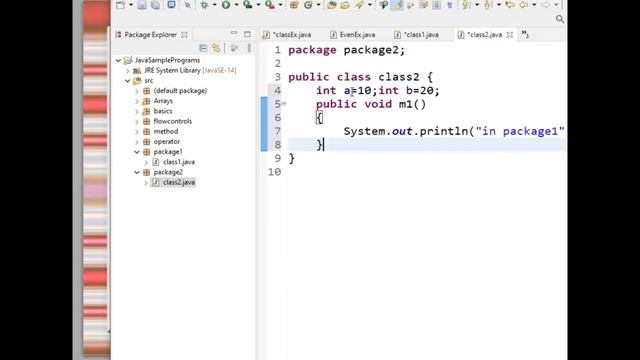Expand the flowcontrols package node
Screen dimensions: 640x360
pos(137,122)
